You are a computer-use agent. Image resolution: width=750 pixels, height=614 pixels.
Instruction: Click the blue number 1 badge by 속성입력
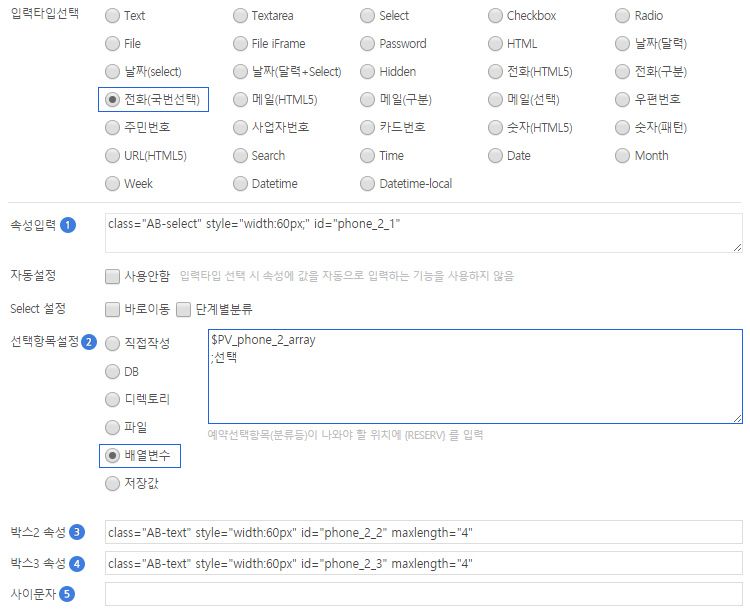pyautogui.click(x=68, y=225)
